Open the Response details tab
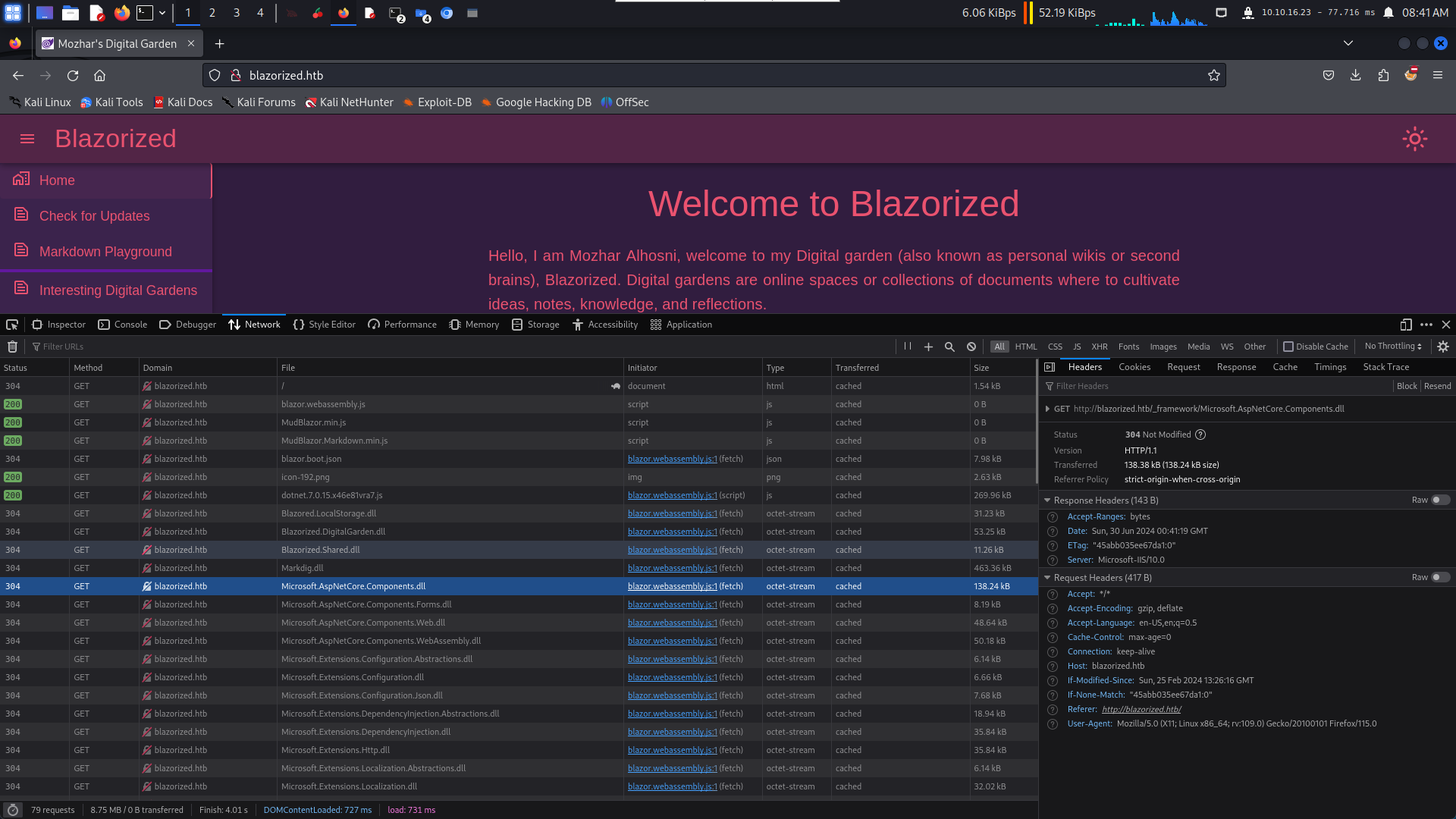 tap(1236, 367)
